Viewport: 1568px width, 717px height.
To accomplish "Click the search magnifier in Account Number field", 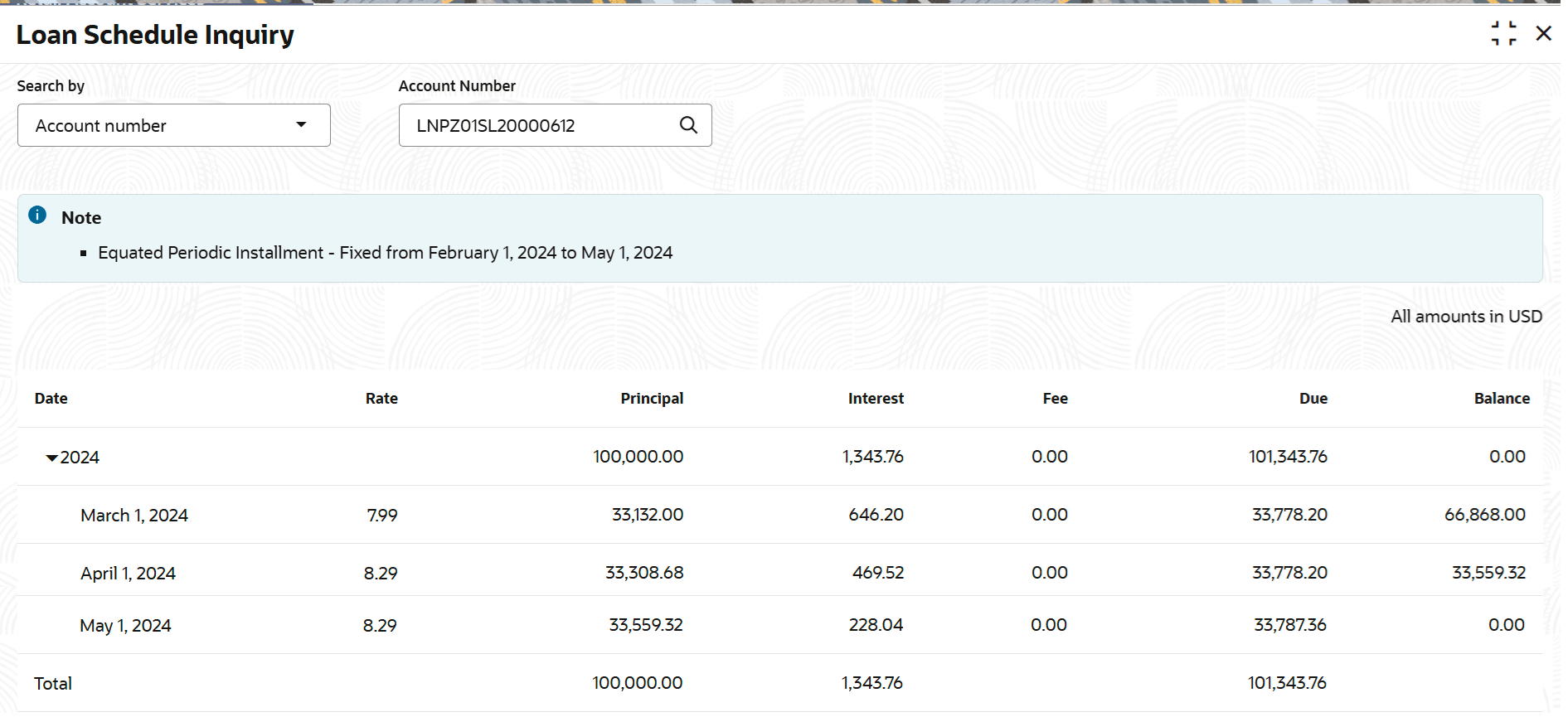I will (688, 125).
